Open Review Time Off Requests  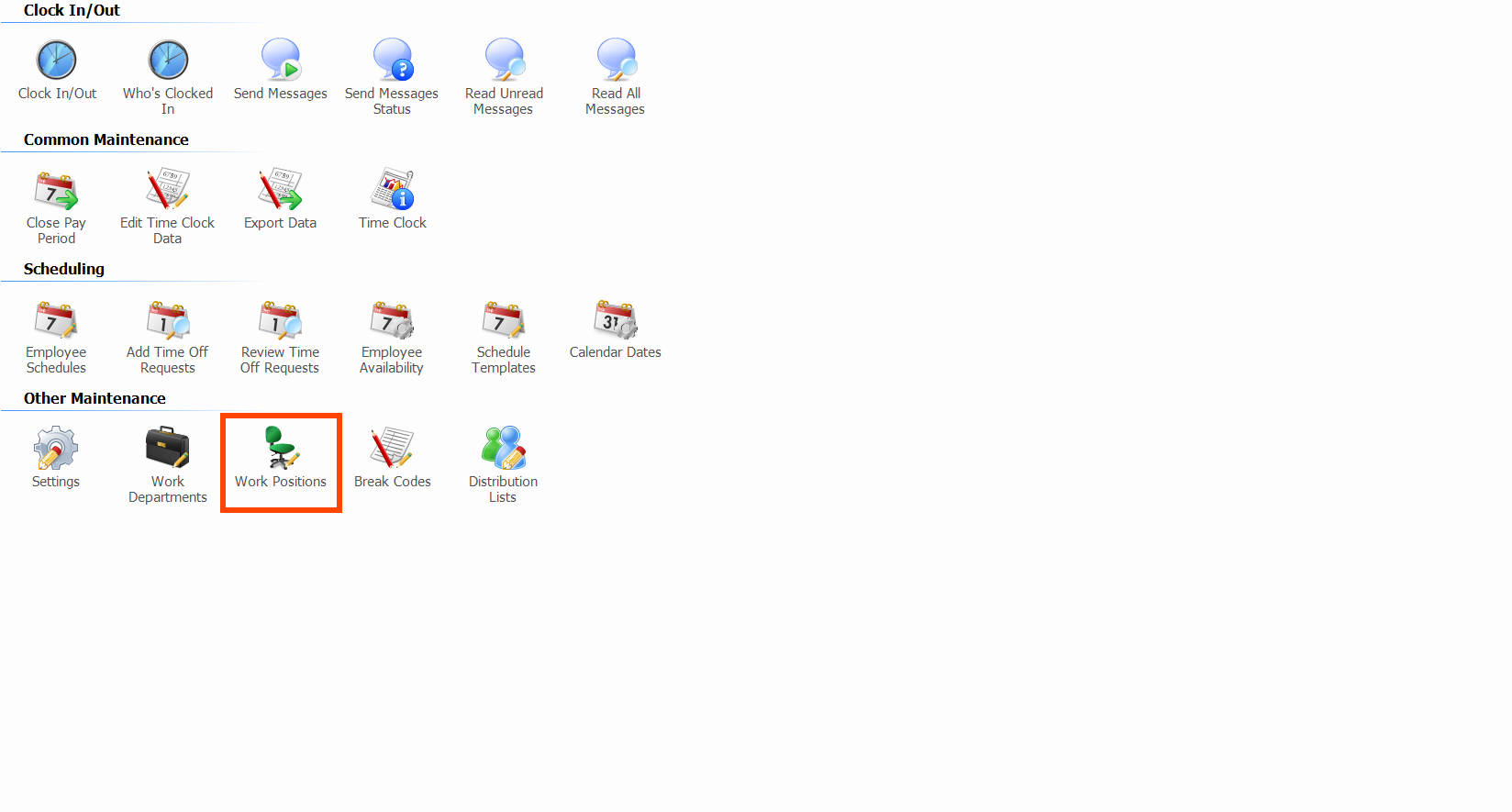tap(281, 321)
